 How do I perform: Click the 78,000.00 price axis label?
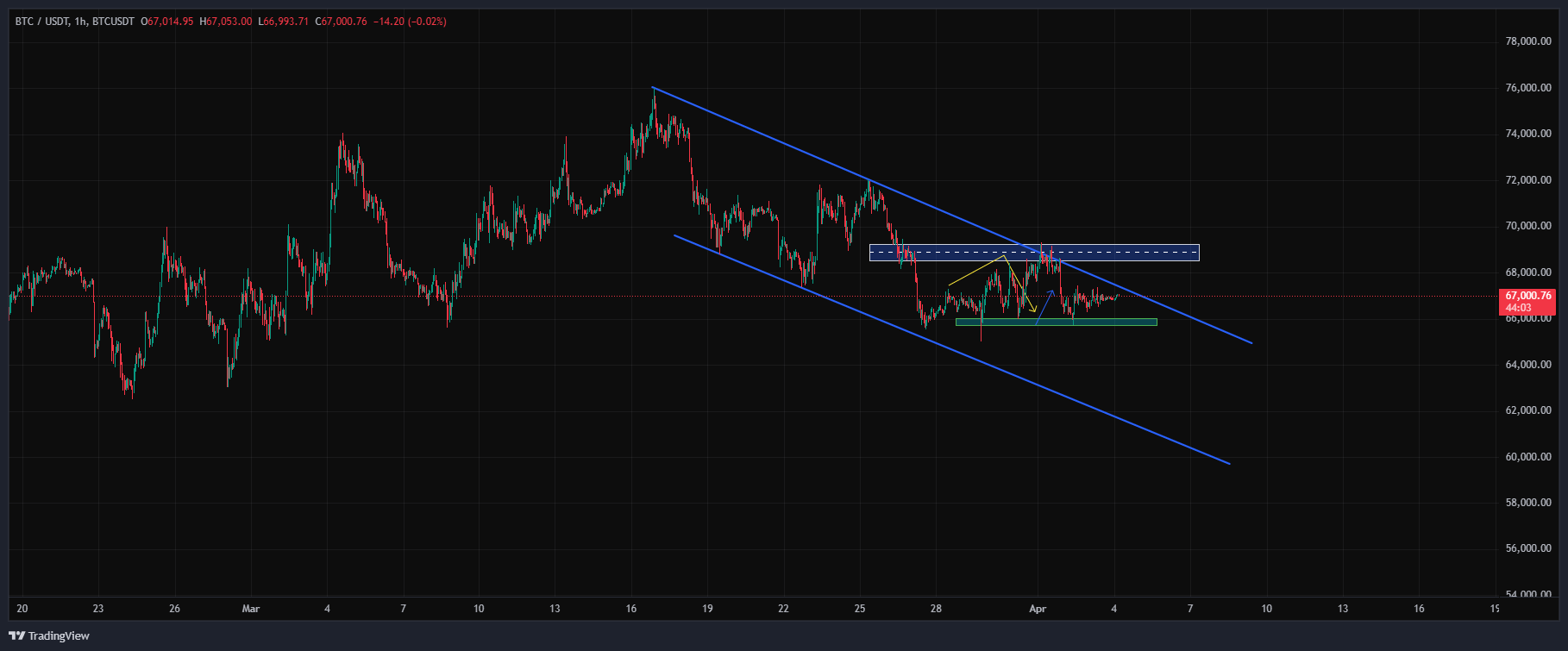click(x=1527, y=41)
